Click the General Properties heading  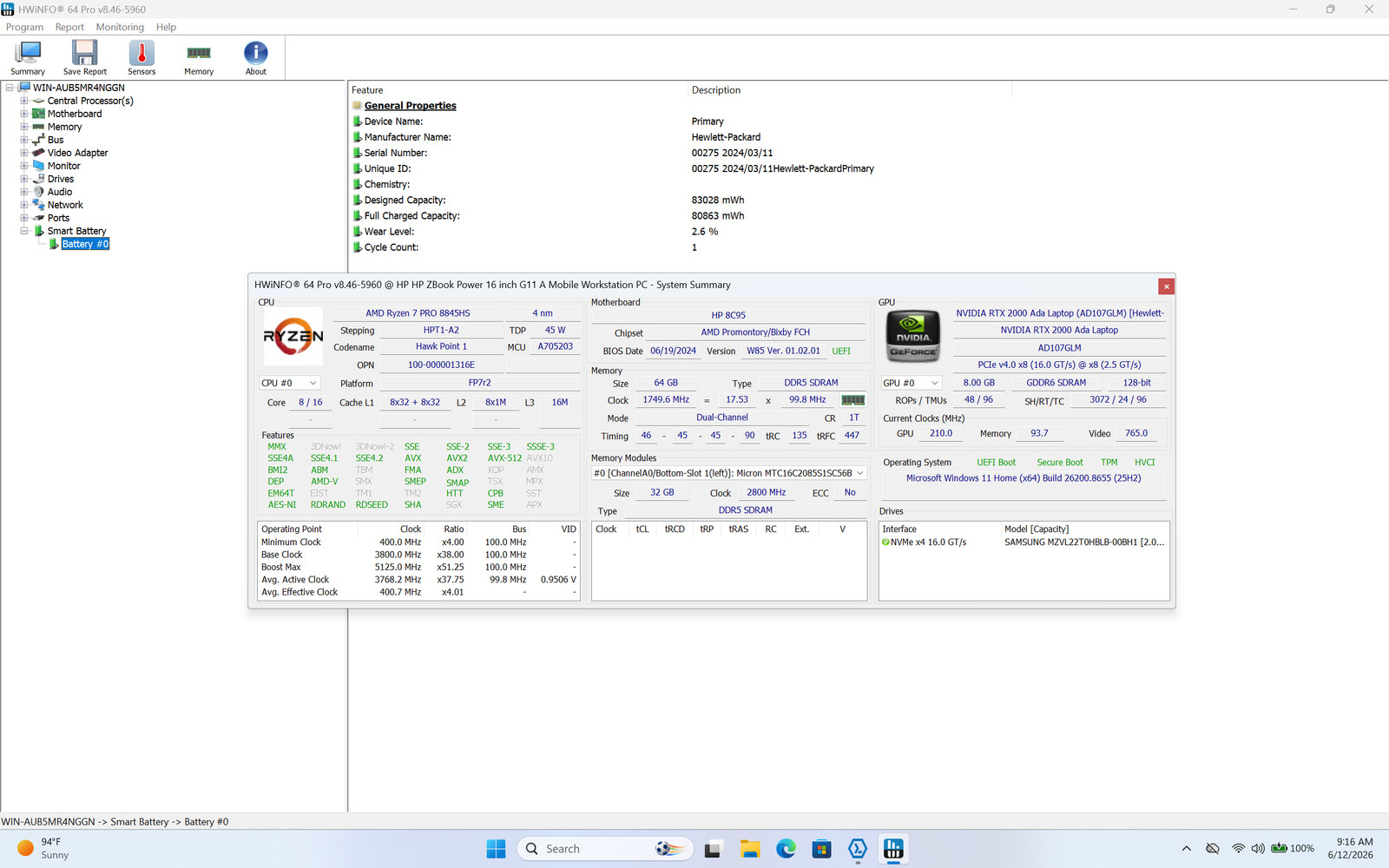pos(410,106)
